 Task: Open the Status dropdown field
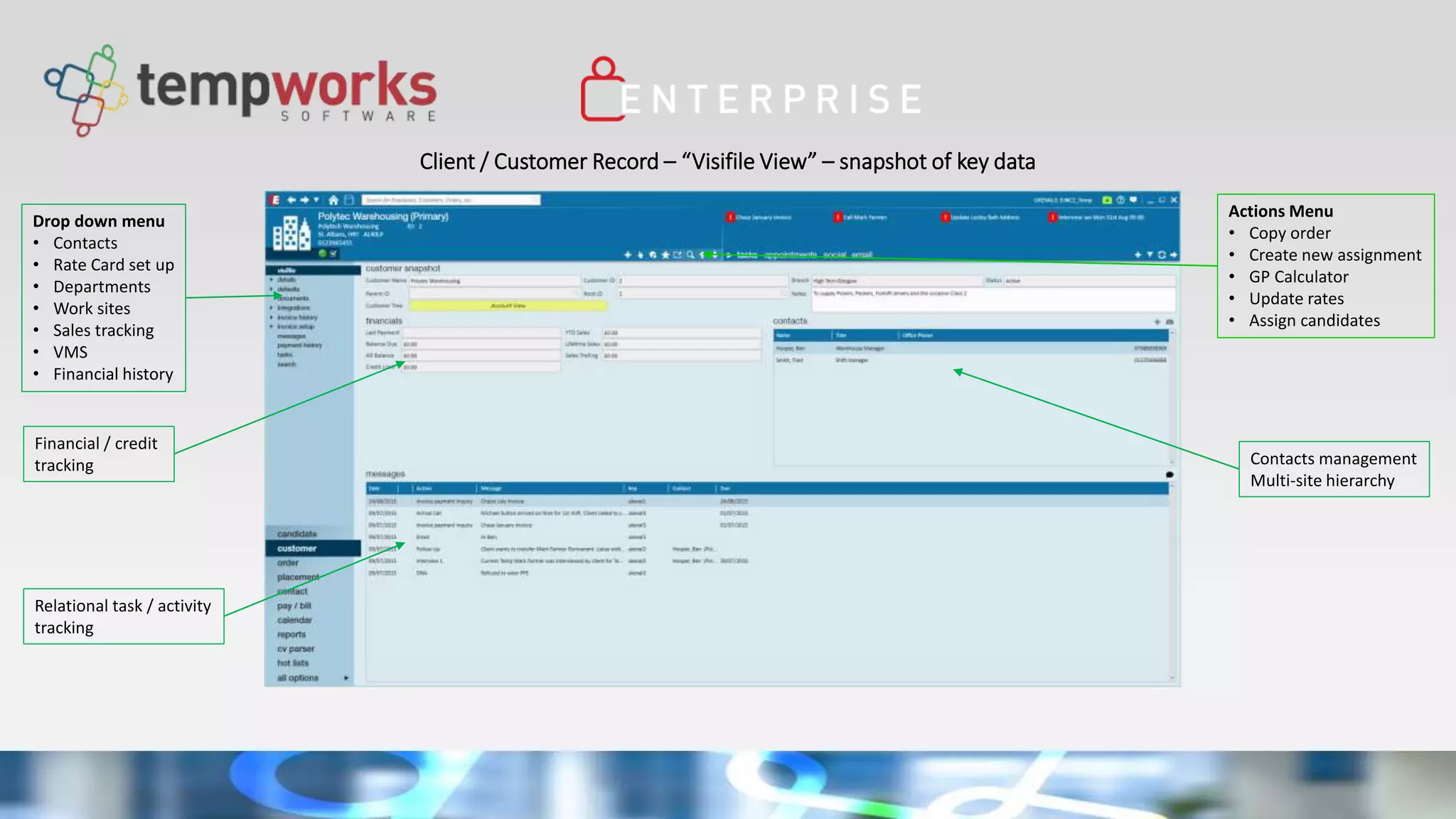1089,281
